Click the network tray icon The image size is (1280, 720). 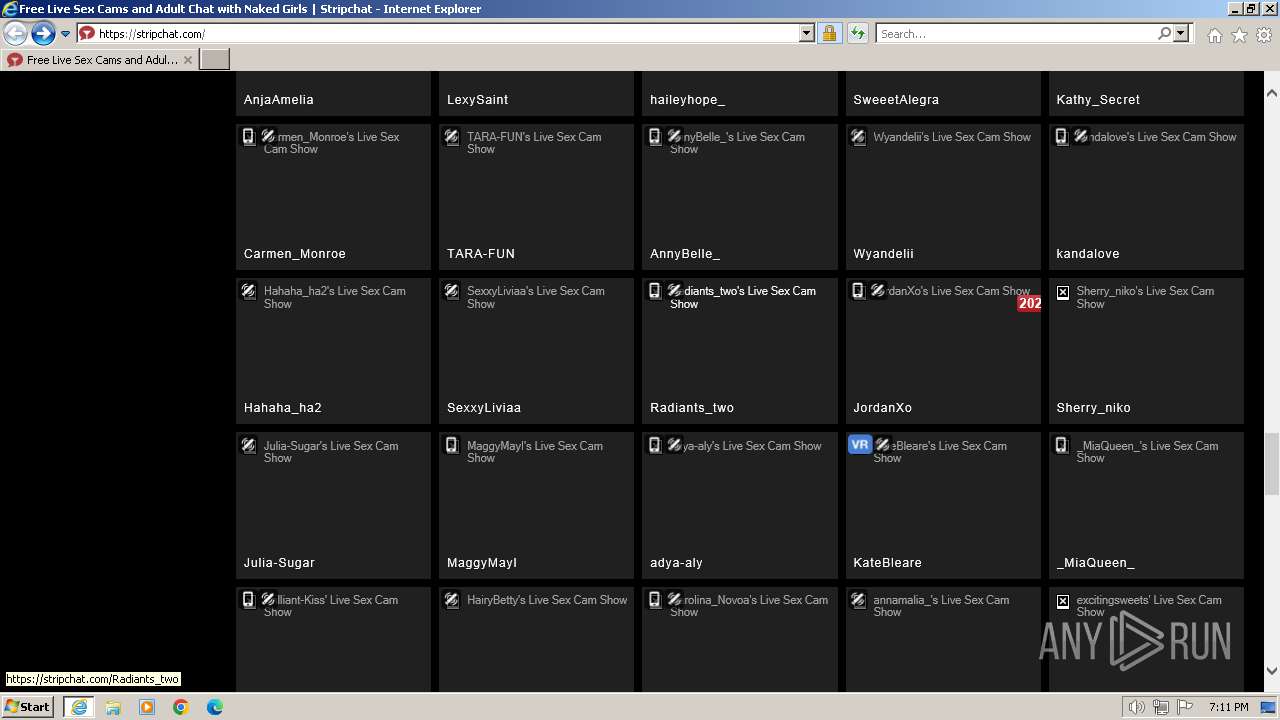point(1161,707)
